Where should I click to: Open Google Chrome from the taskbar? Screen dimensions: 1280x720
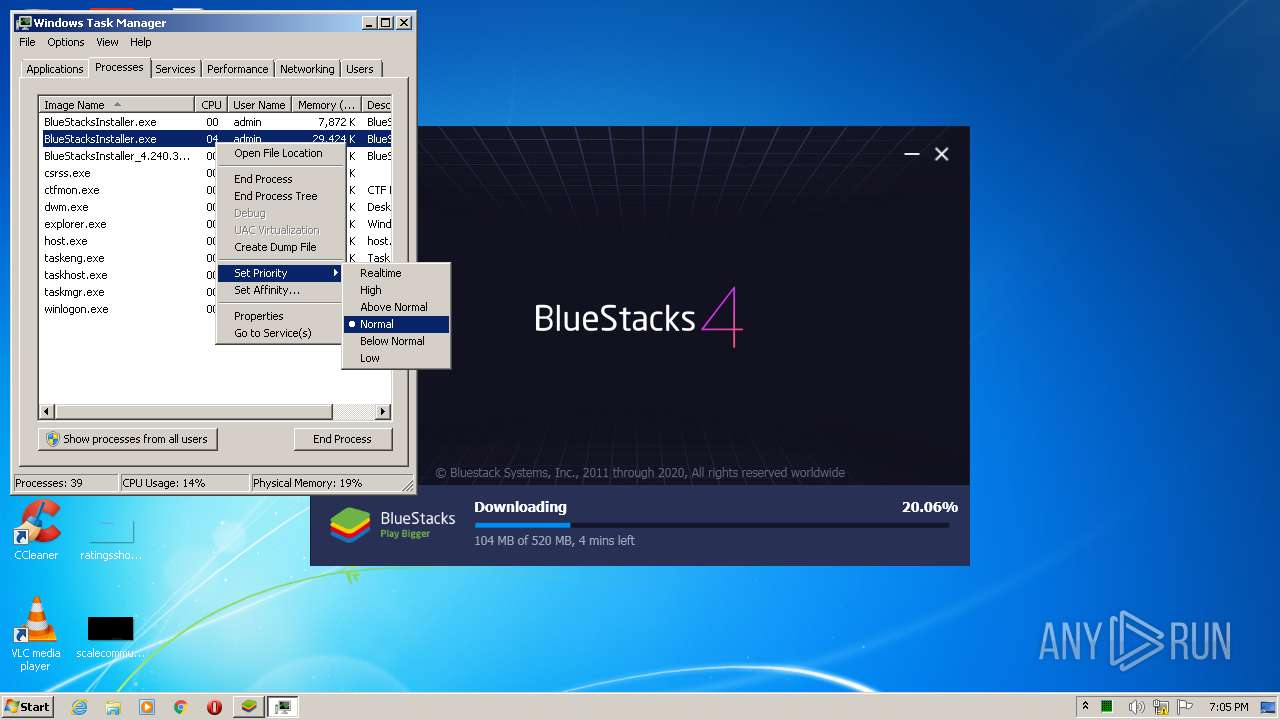click(180, 707)
